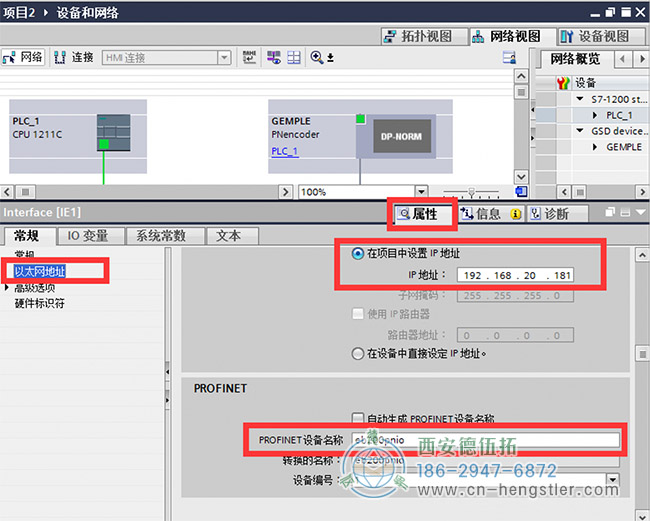Click network view horizontal scroll right arrow
Screen dimensions: 650x521
(285, 192)
